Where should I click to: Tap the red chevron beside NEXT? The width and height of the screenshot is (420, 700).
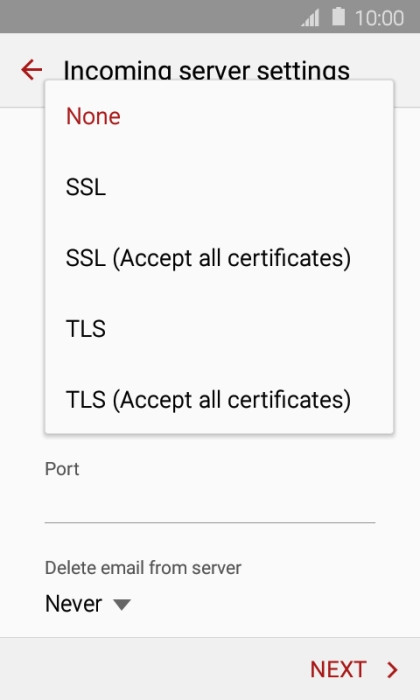[x=392, y=670]
